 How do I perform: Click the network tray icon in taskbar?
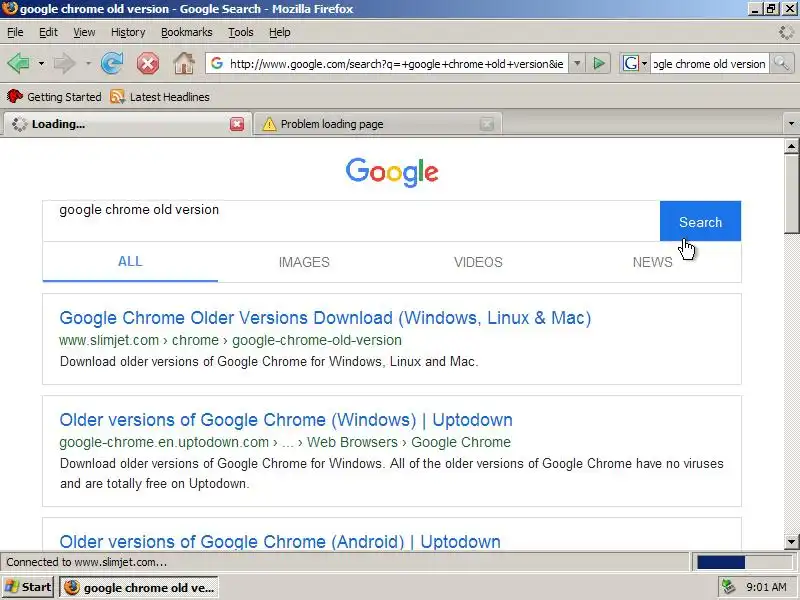(727, 587)
